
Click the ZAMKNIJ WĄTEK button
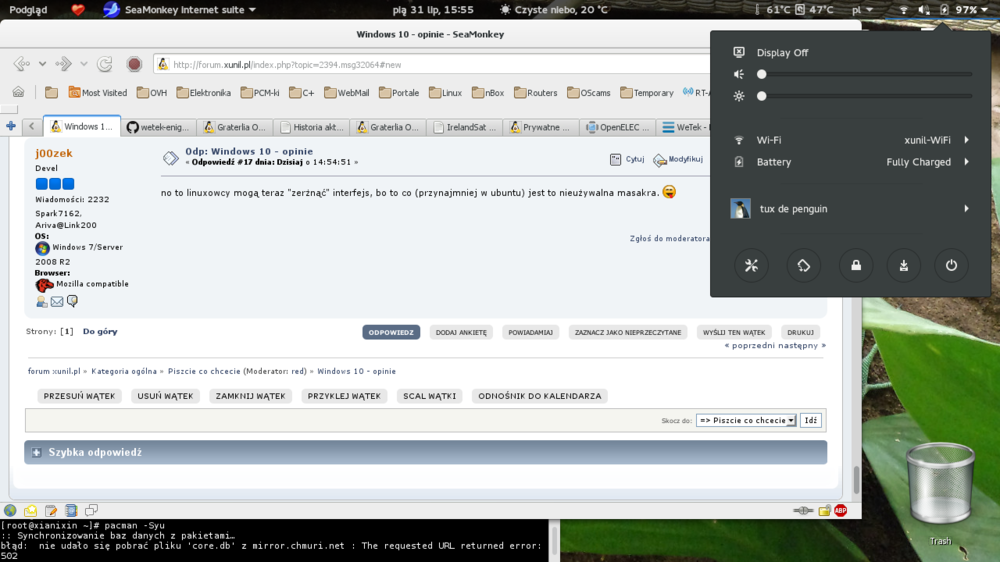tap(250, 396)
